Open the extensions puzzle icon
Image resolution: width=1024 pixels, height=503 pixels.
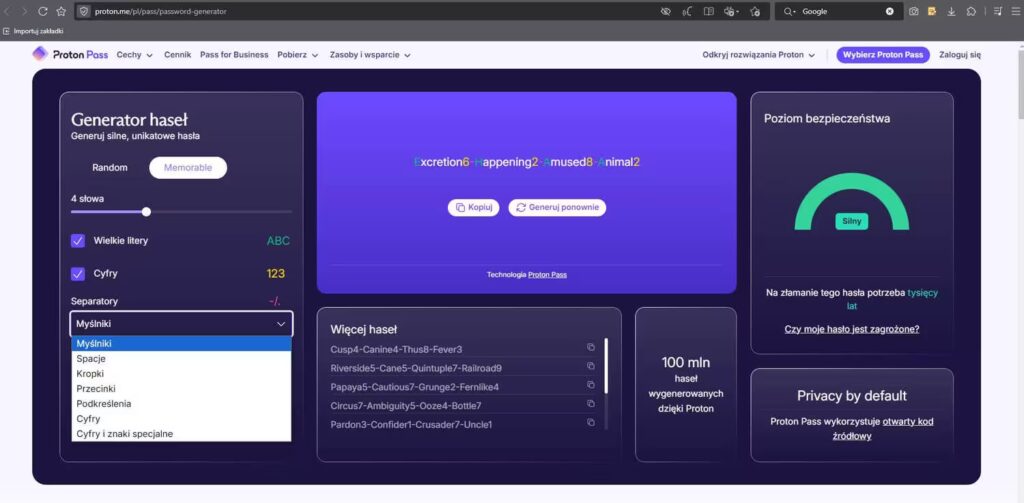click(x=971, y=11)
